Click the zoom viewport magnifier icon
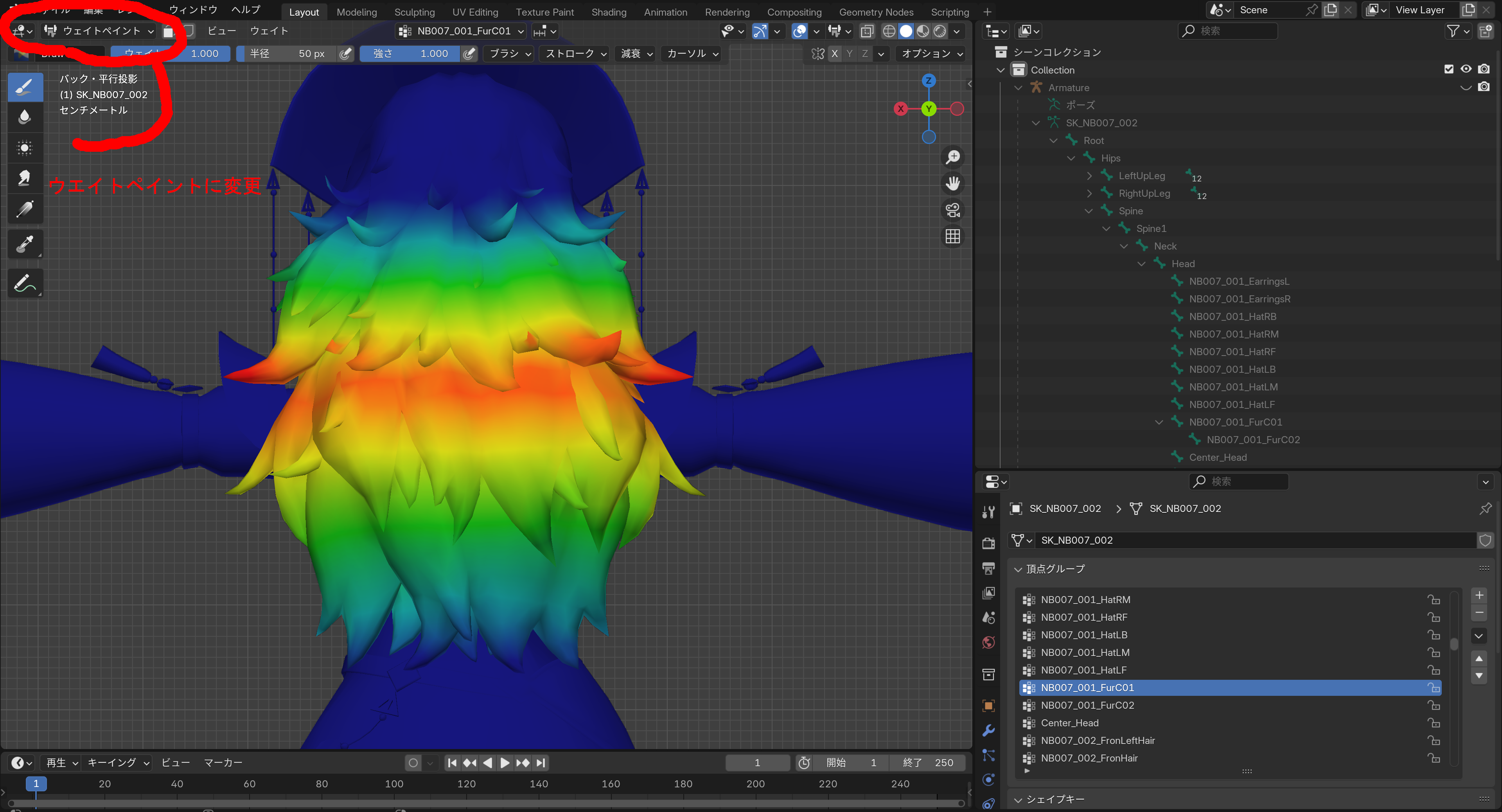Screen dimensions: 1502x812 point(953,157)
